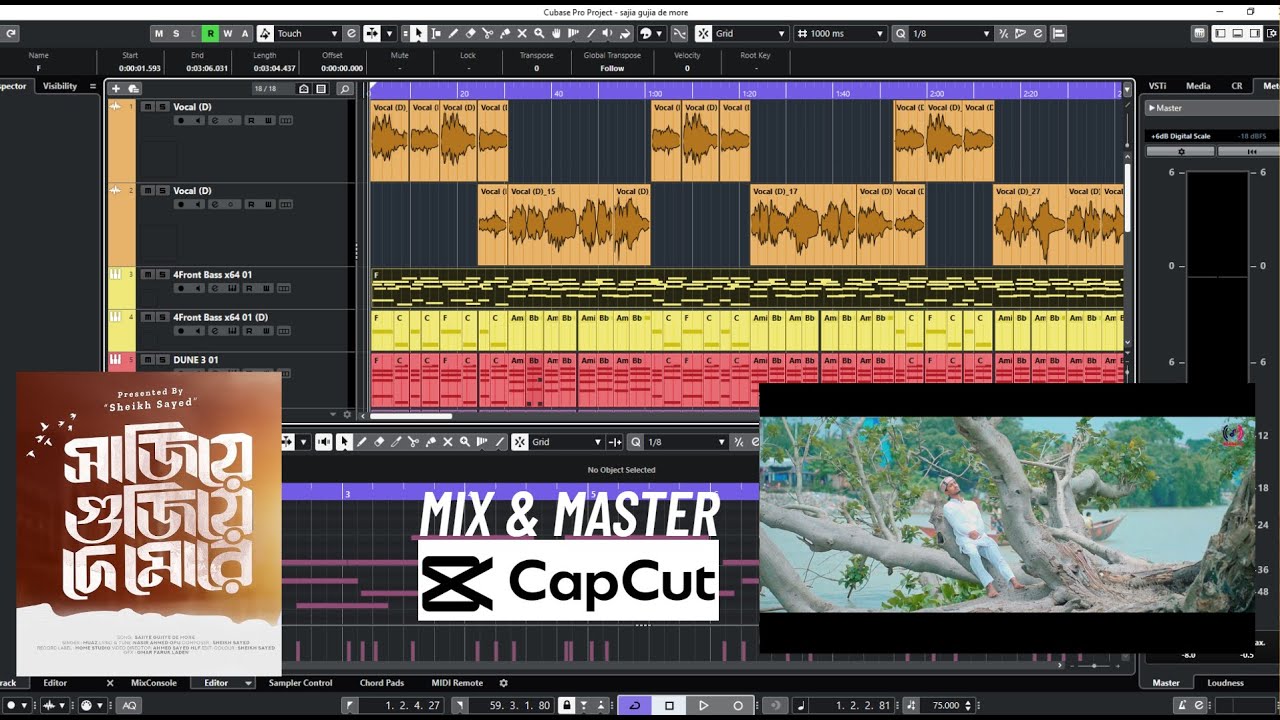1280x720 pixels.
Task: Open the MIDI Remote tab
Action: 457,683
